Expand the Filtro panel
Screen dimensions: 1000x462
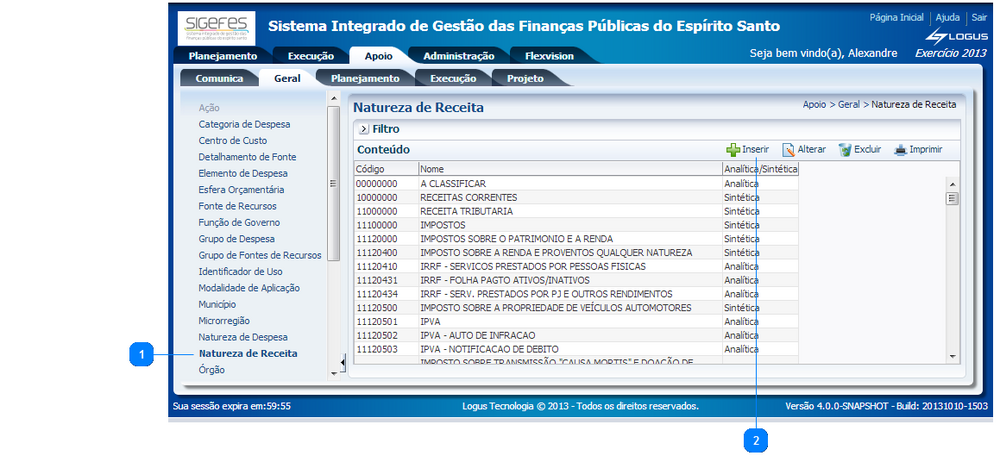(363, 129)
